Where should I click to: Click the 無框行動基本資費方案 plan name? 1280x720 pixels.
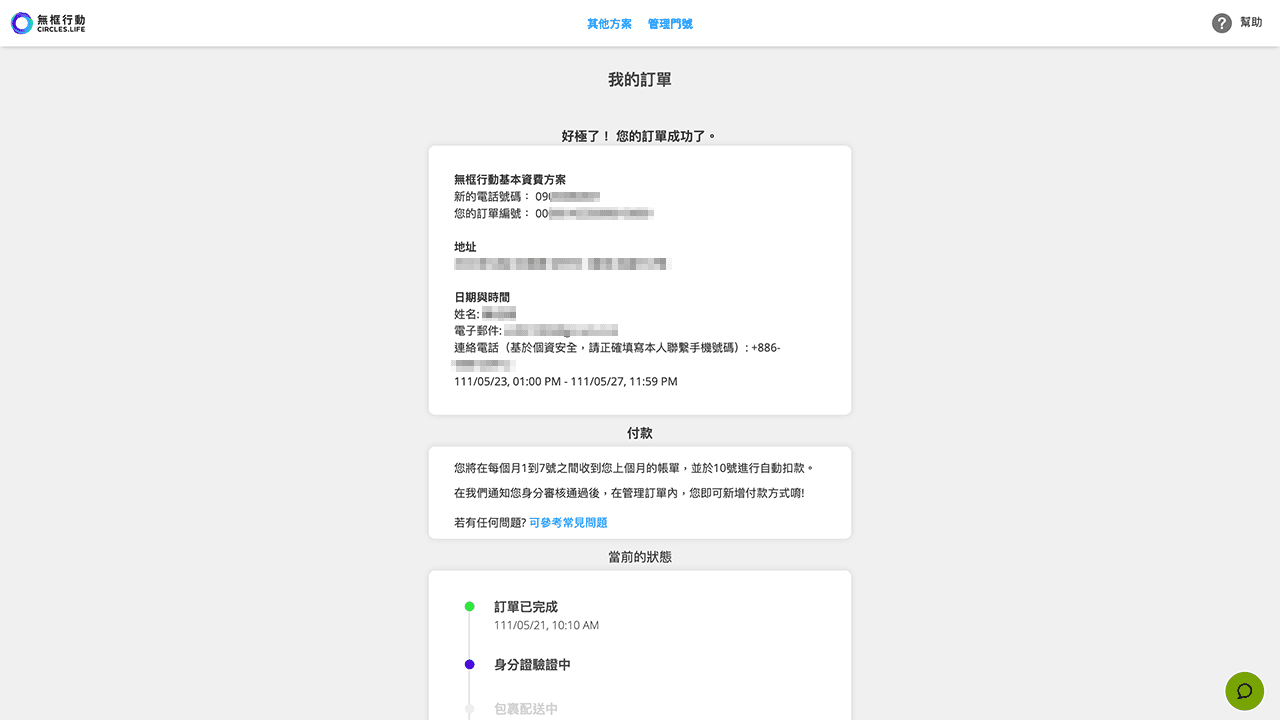(510, 179)
